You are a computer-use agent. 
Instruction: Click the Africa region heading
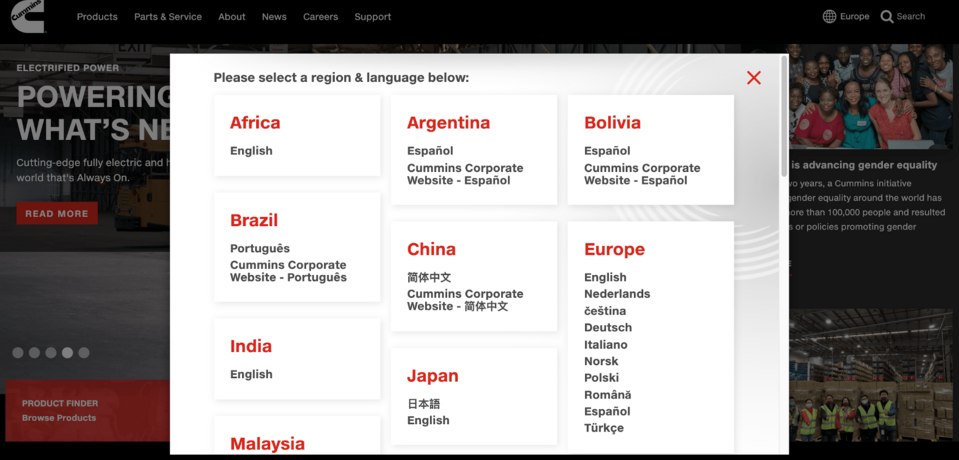coord(255,122)
